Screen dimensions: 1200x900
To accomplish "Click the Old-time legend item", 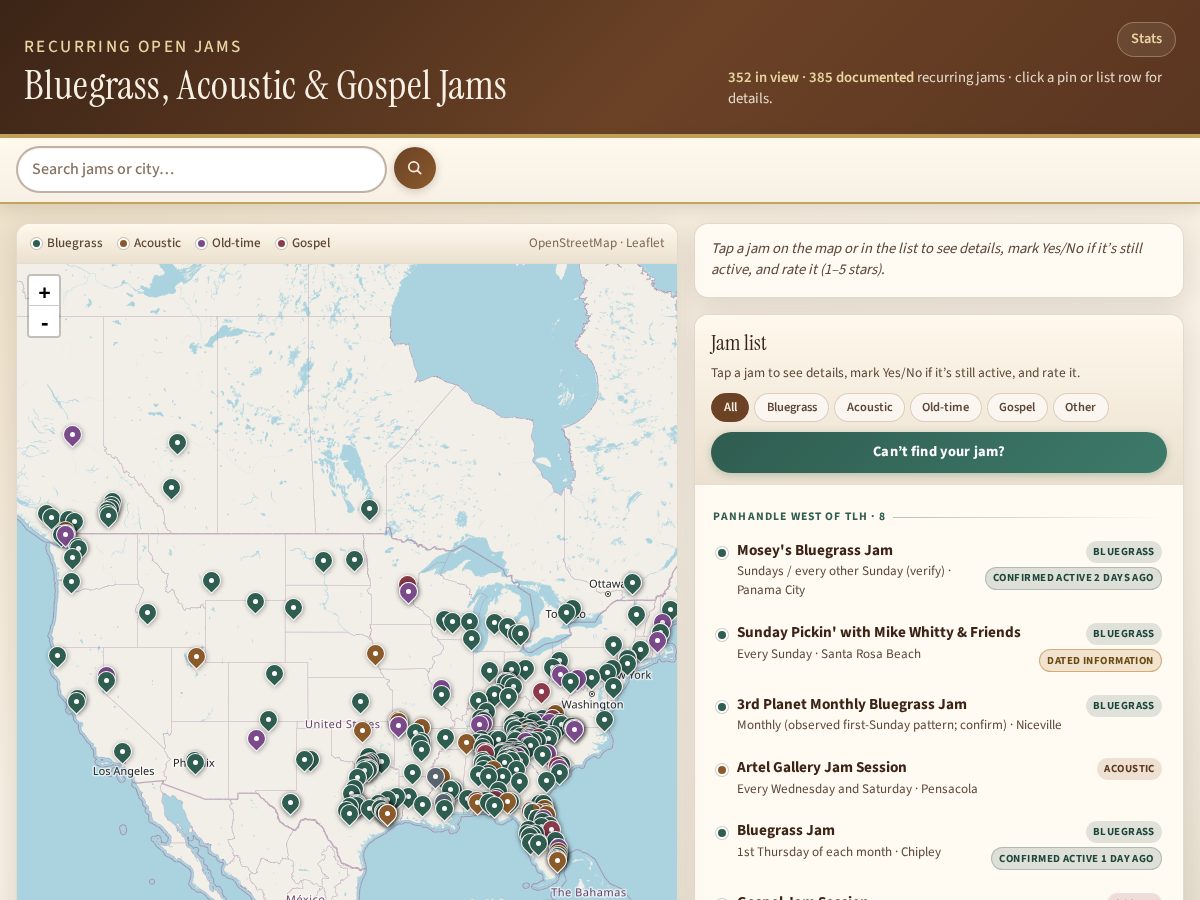I will click(x=229, y=243).
